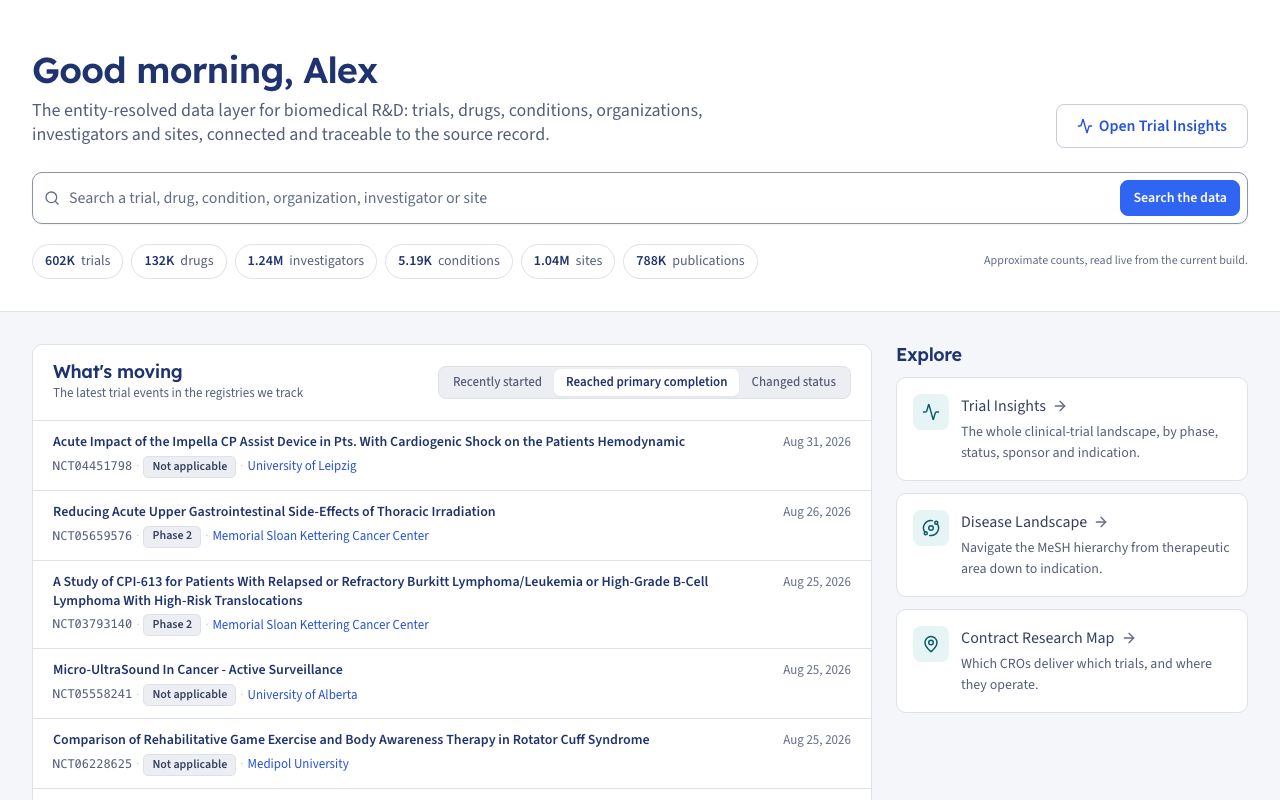1280x800 pixels.
Task: Click the arrow beside Contract Research Map
Action: (x=1129, y=638)
